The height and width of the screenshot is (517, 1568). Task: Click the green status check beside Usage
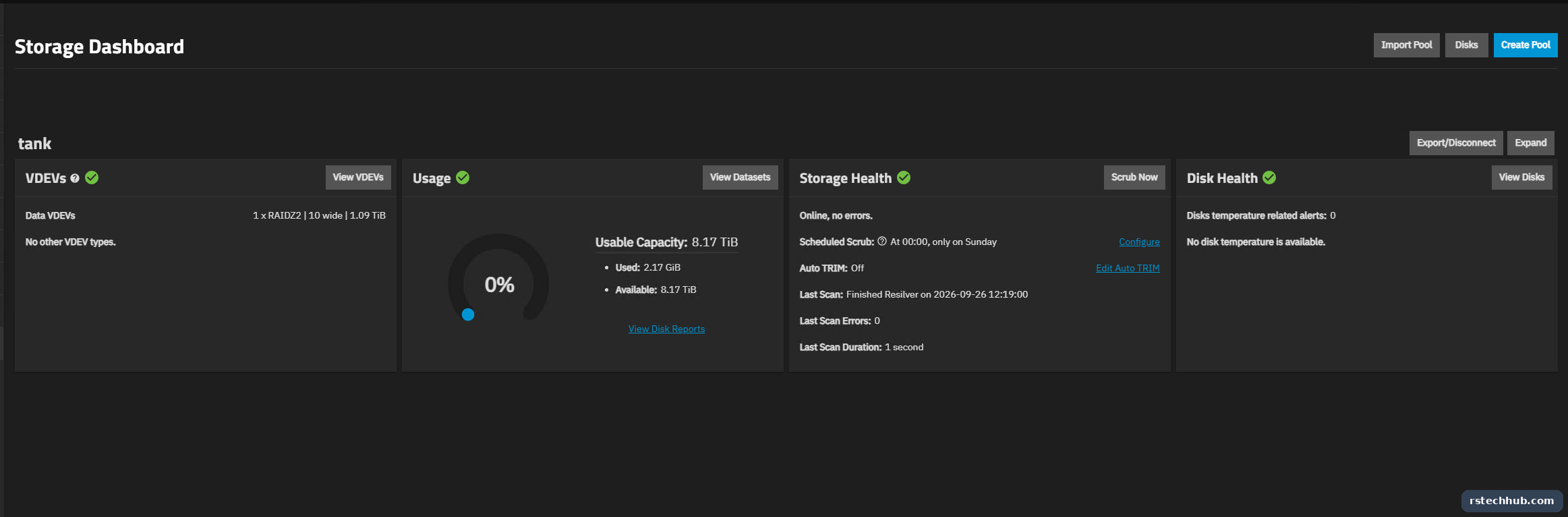463,178
